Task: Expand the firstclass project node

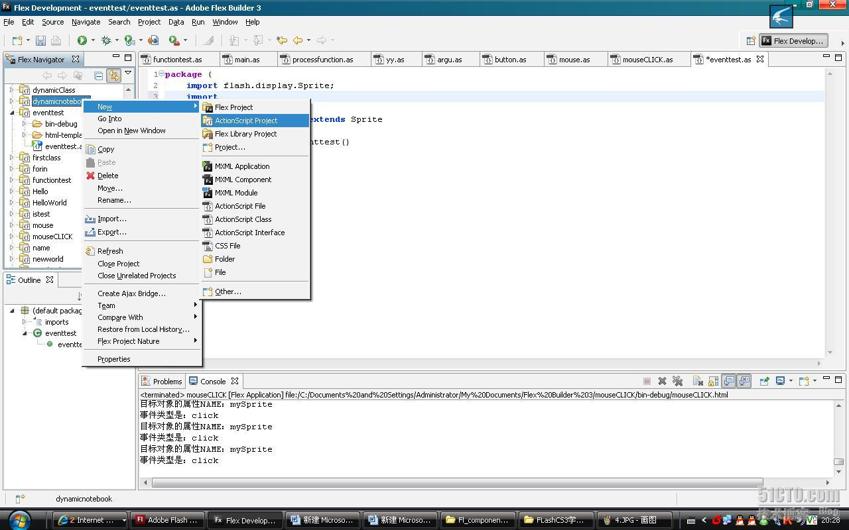Action: click(x=11, y=158)
